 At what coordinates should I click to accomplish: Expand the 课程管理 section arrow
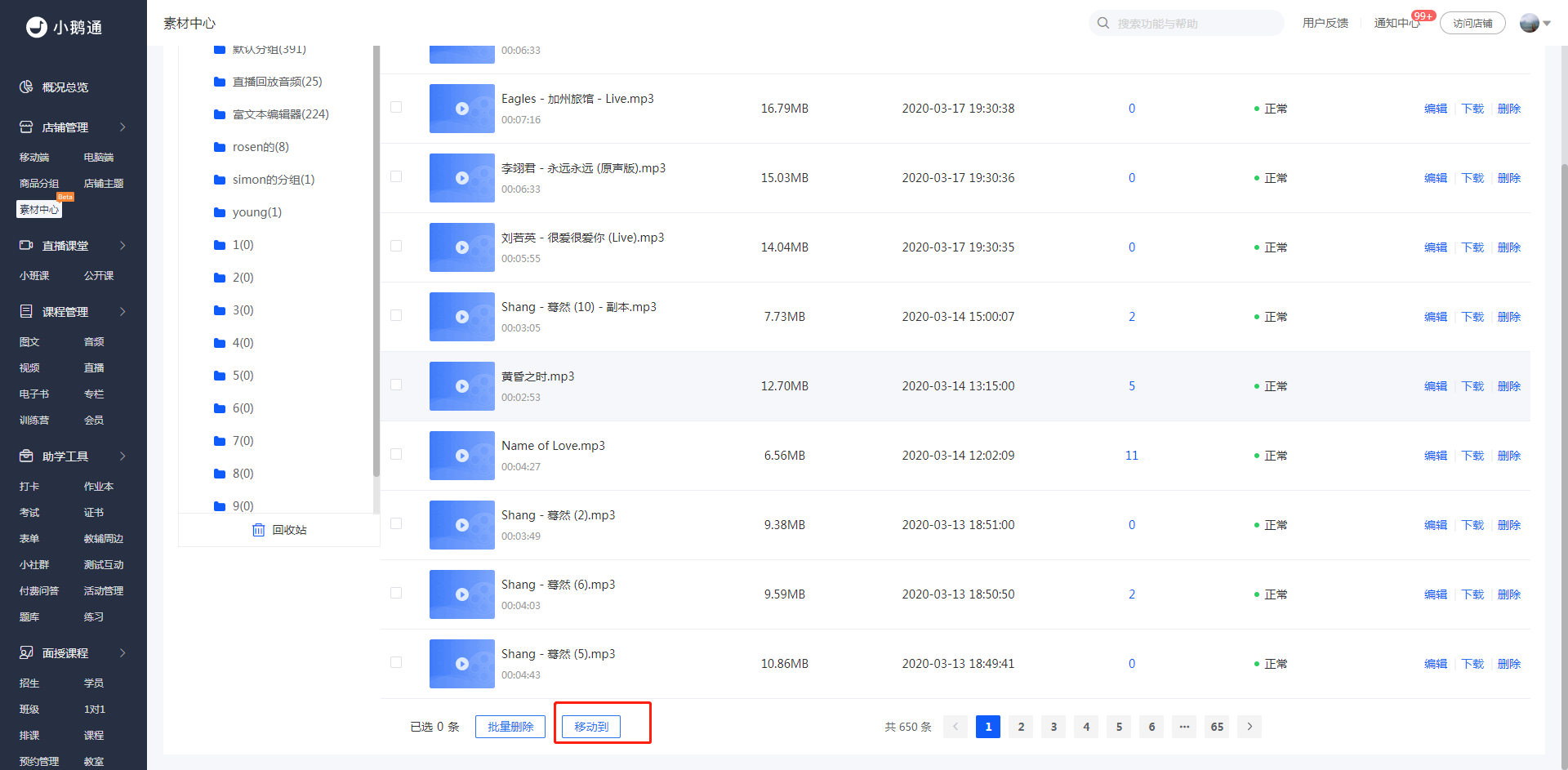122,311
